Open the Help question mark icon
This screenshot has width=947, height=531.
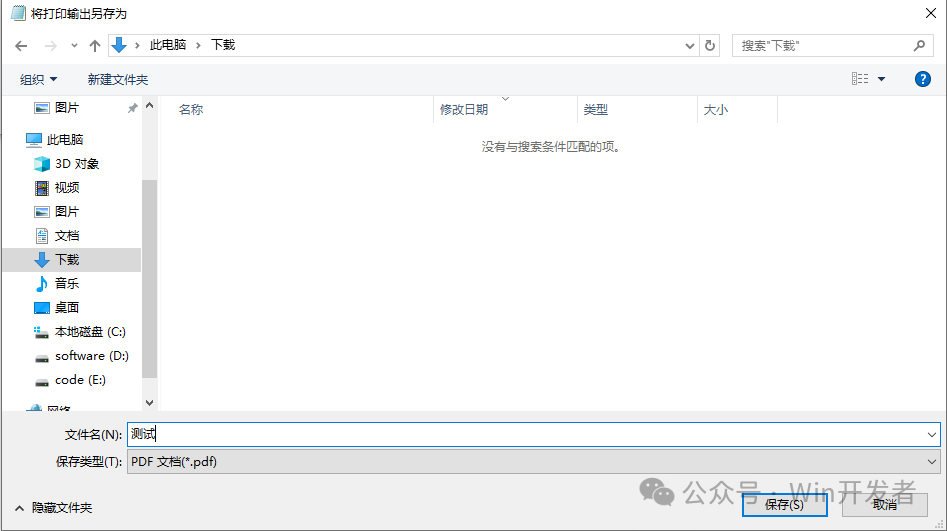tap(923, 79)
